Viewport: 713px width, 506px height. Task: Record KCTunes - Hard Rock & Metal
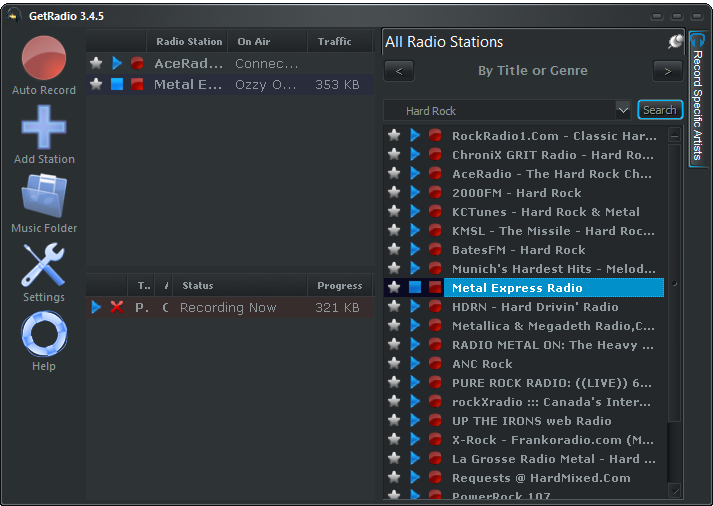click(435, 212)
